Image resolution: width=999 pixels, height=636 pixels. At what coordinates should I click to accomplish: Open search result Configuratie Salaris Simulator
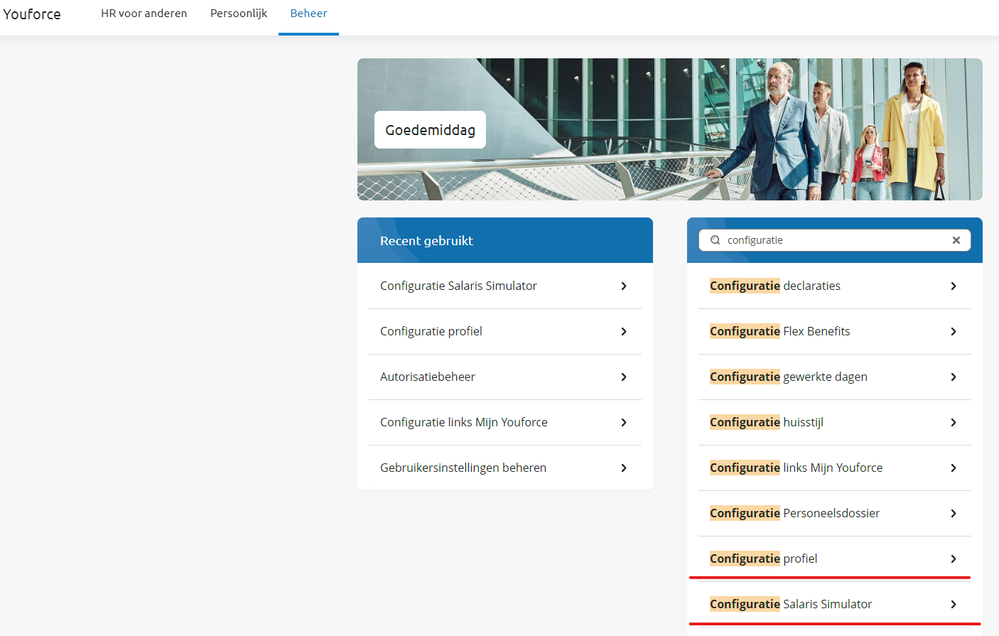(835, 603)
